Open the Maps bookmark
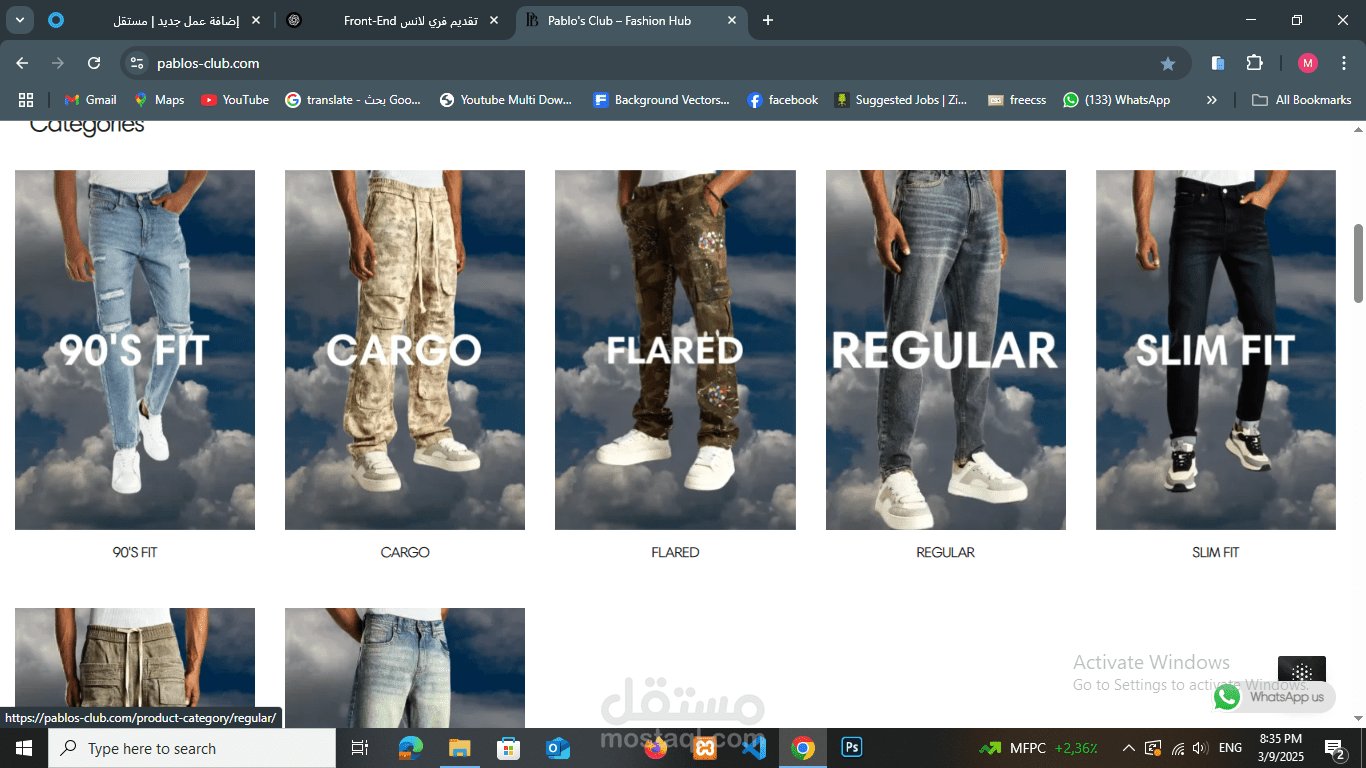Image resolution: width=1366 pixels, height=768 pixels. [160, 100]
